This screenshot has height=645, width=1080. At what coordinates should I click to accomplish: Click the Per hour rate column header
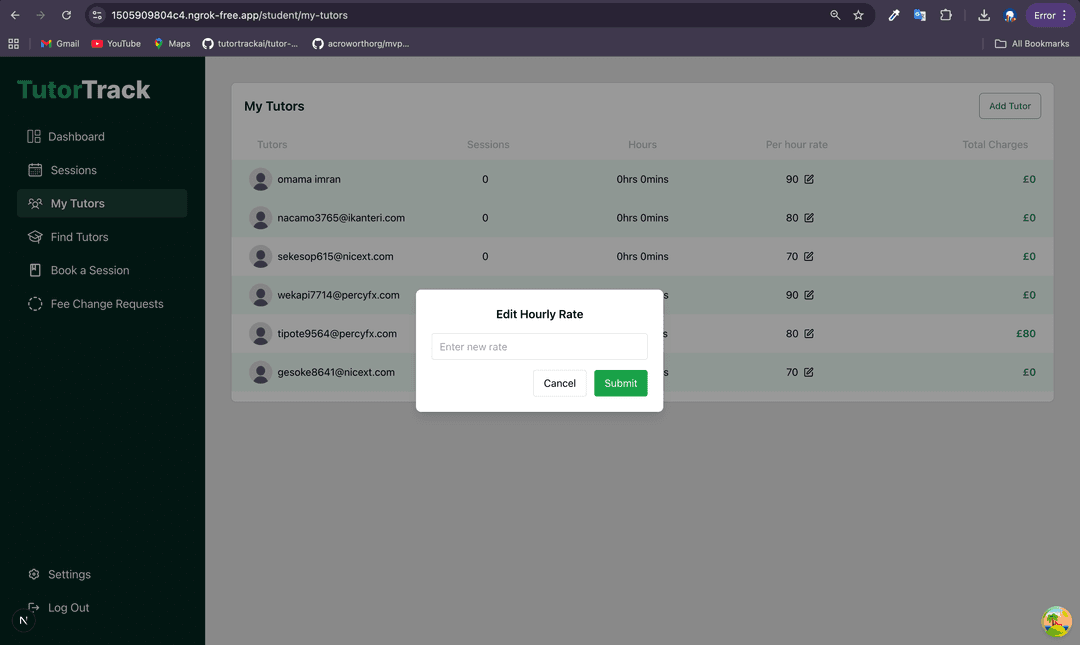[796, 145]
